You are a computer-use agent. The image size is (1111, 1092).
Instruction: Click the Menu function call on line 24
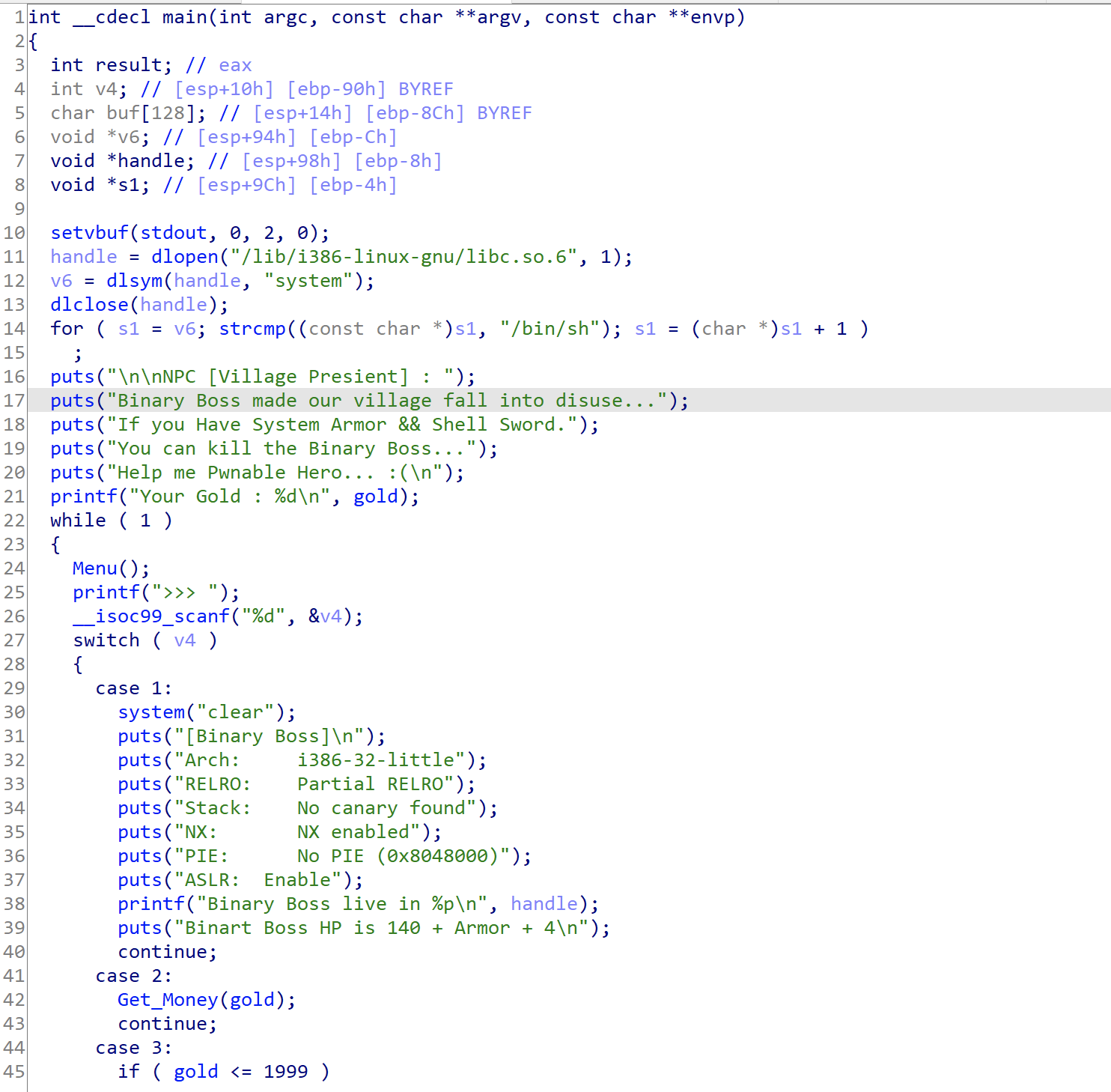pyautogui.click(x=93, y=568)
